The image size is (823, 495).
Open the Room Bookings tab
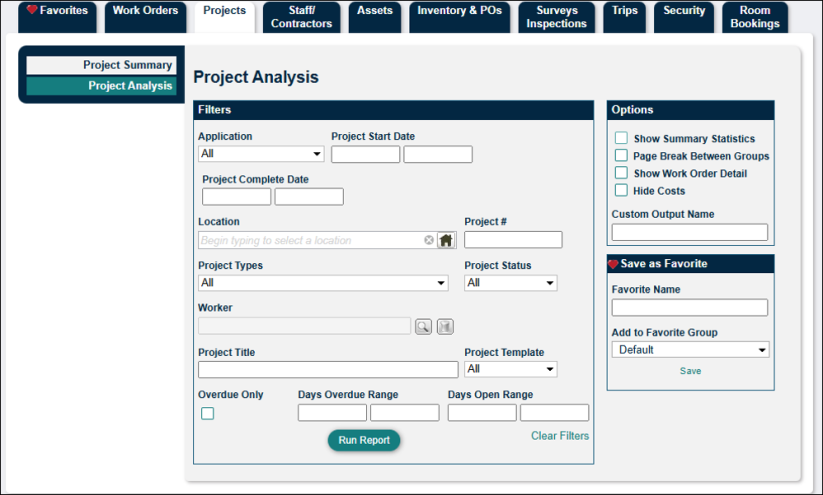click(755, 17)
